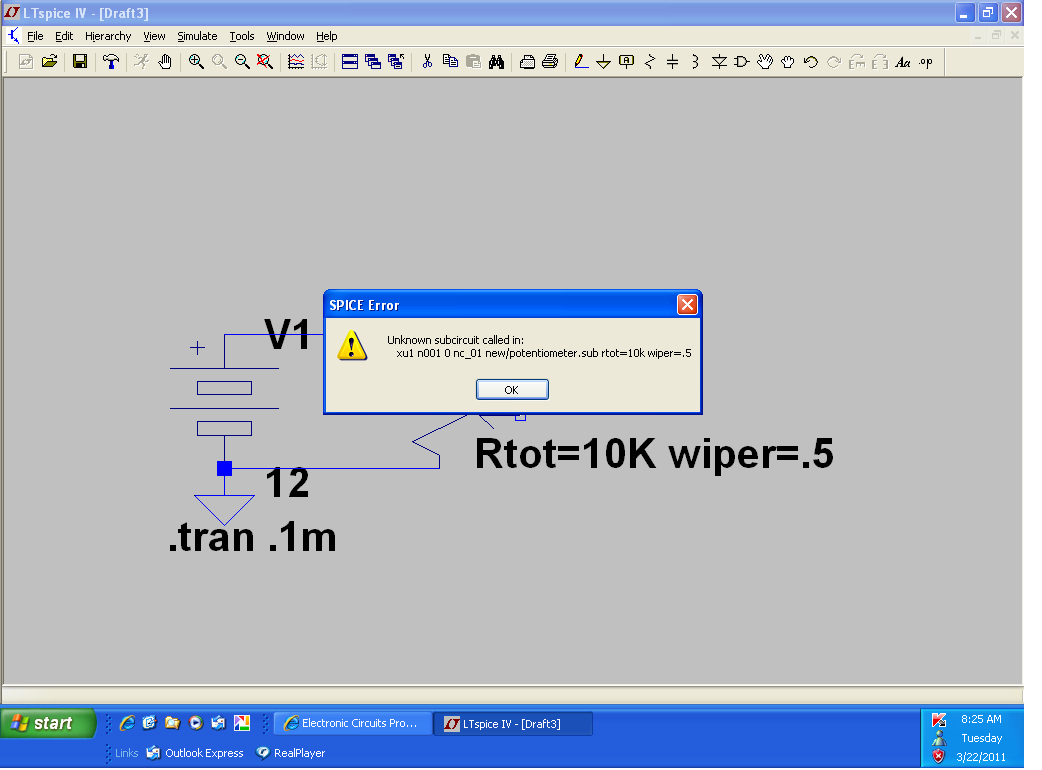Save the schematic with the floppy disk icon
The width and height of the screenshot is (1042, 770).
point(80,62)
